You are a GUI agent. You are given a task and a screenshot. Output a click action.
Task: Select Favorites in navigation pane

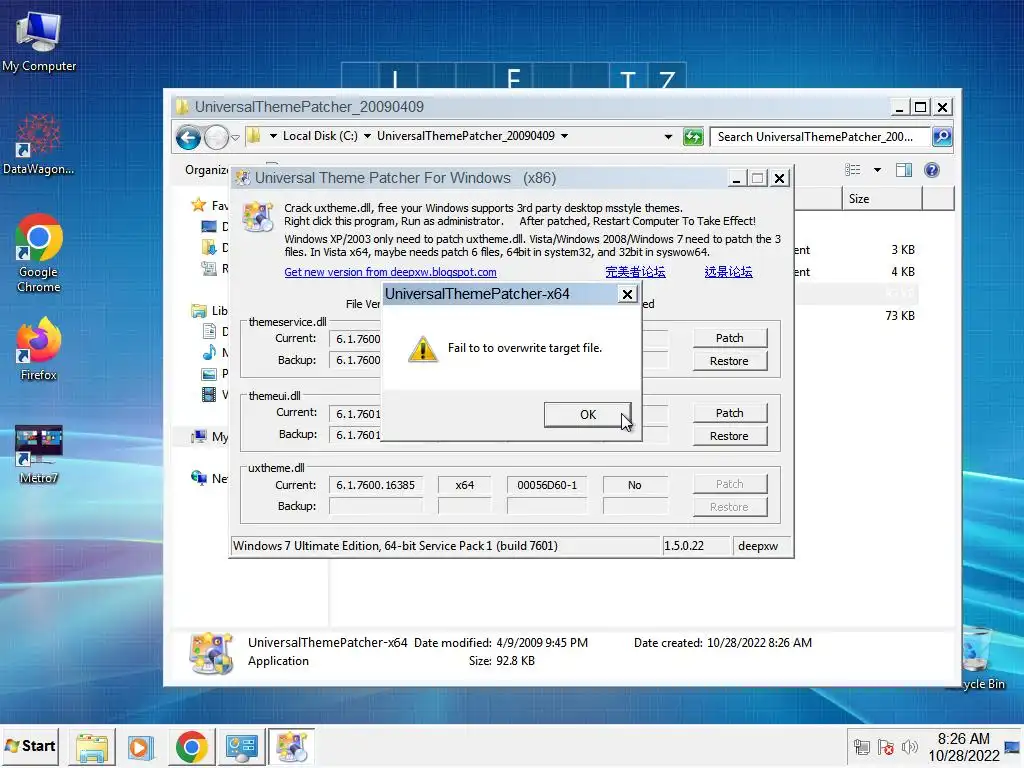pyautogui.click(x=209, y=206)
